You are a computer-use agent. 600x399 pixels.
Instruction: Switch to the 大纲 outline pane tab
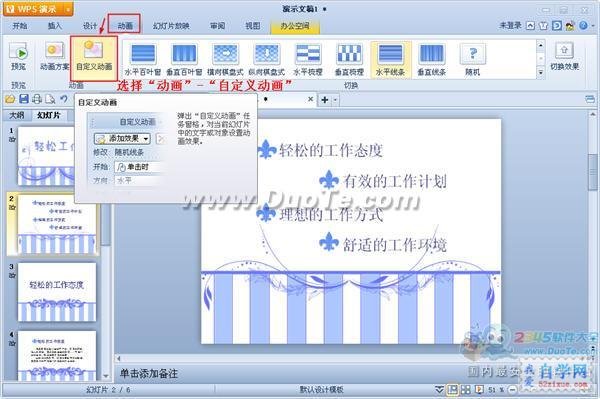click(x=17, y=115)
